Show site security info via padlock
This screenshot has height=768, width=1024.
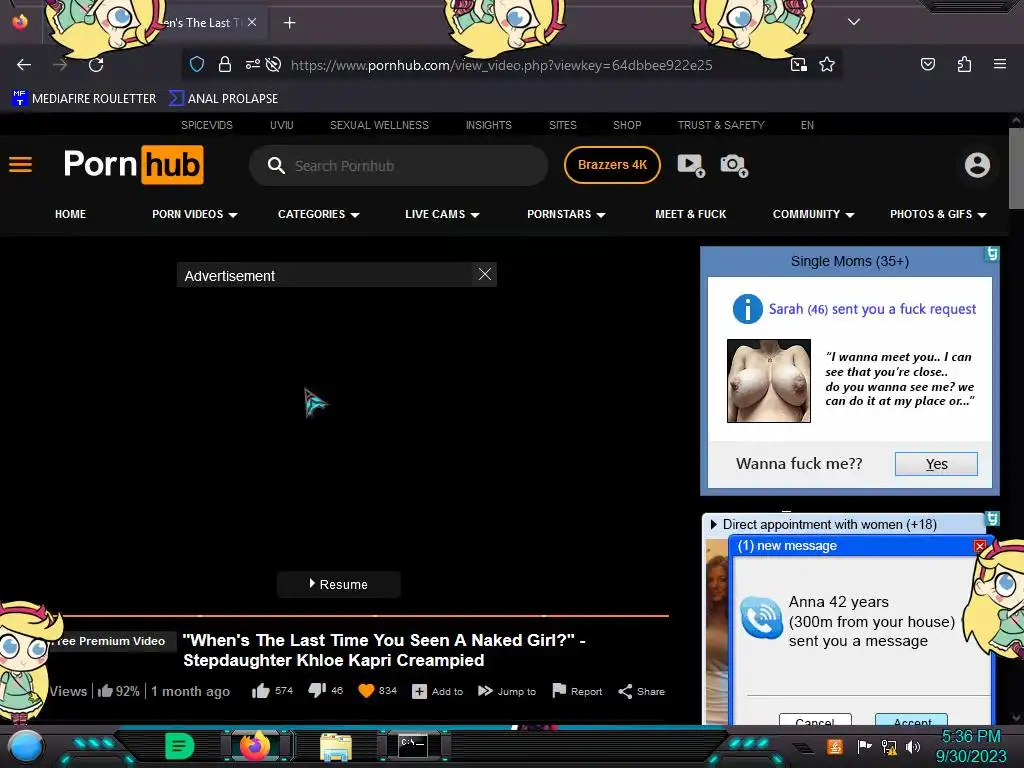tap(225, 64)
